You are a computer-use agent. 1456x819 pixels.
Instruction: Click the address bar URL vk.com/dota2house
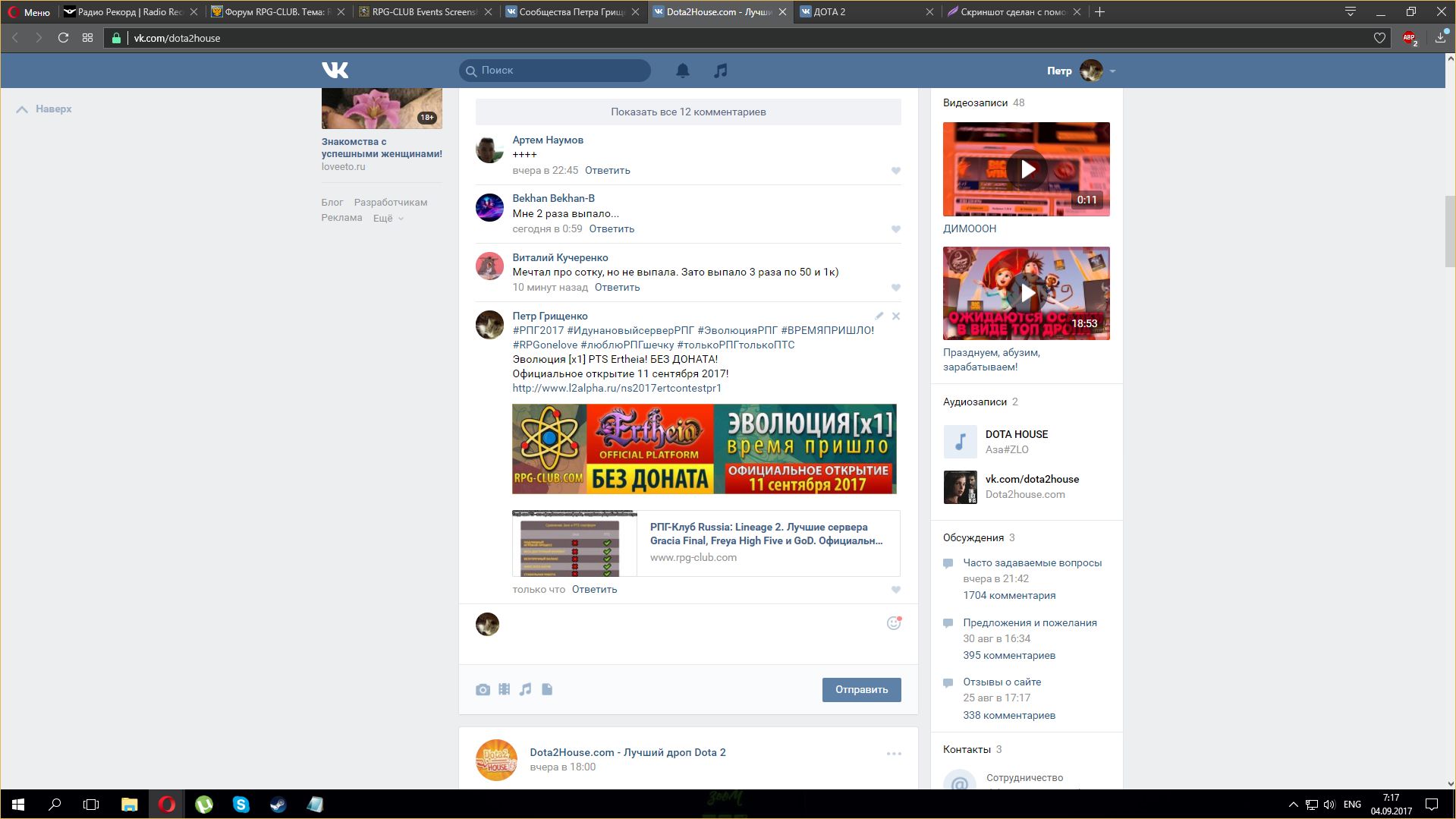pyautogui.click(x=178, y=38)
